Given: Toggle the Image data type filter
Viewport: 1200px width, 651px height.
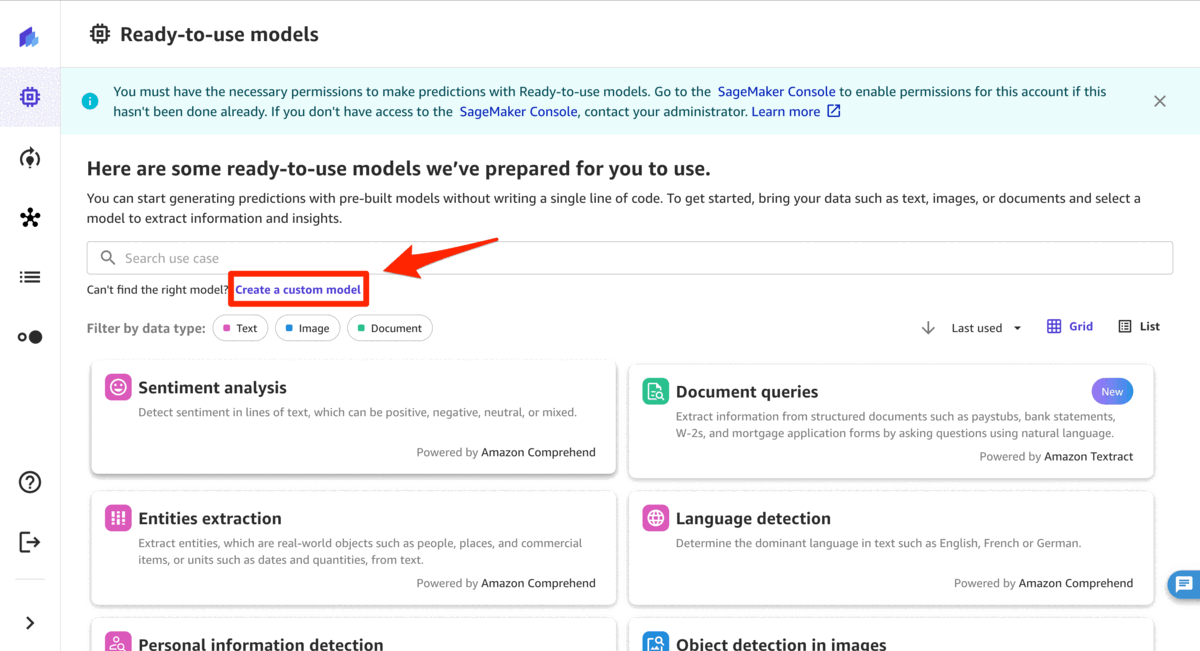Looking at the screenshot, I should pyautogui.click(x=308, y=328).
